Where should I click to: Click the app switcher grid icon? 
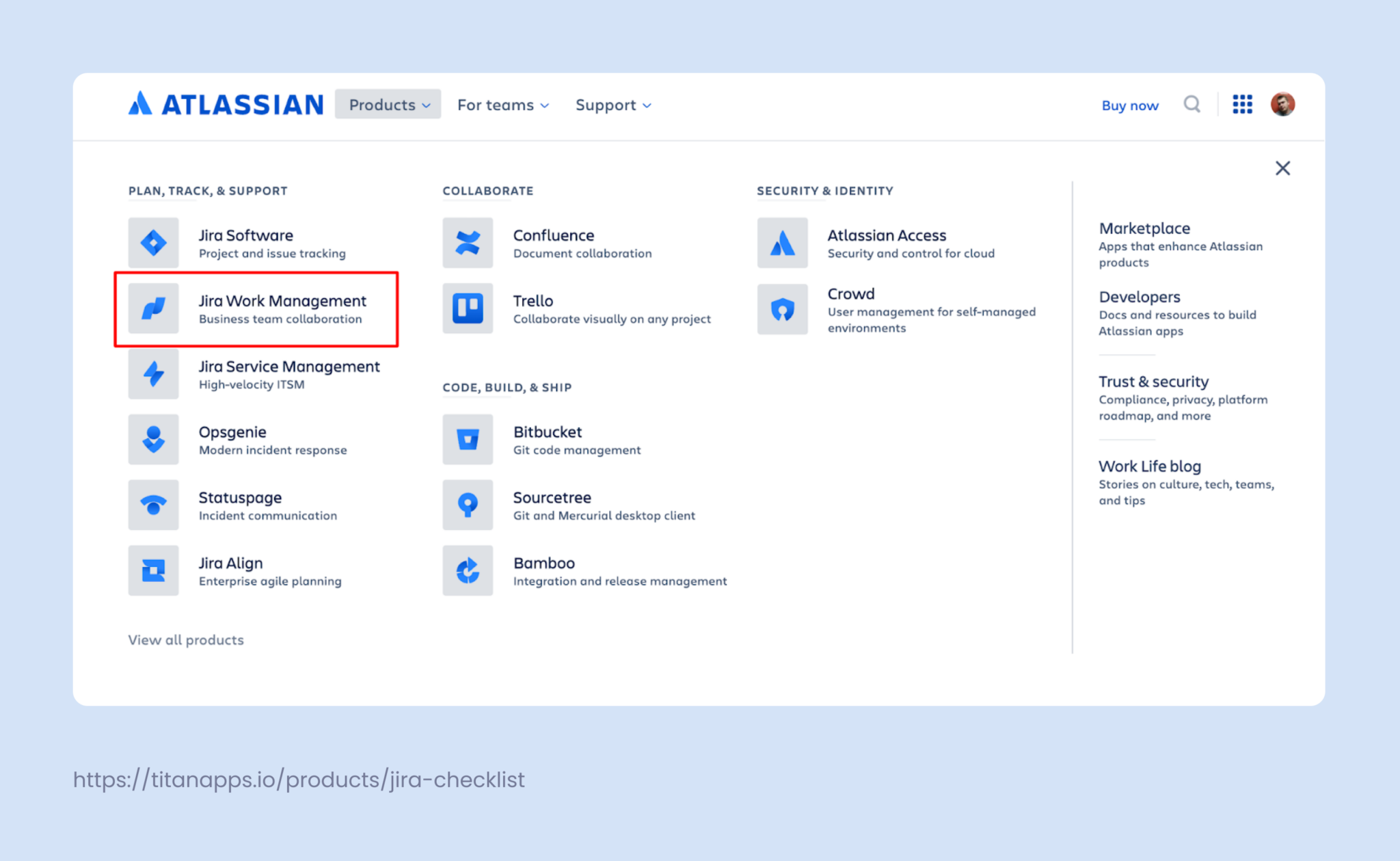[1242, 104]
